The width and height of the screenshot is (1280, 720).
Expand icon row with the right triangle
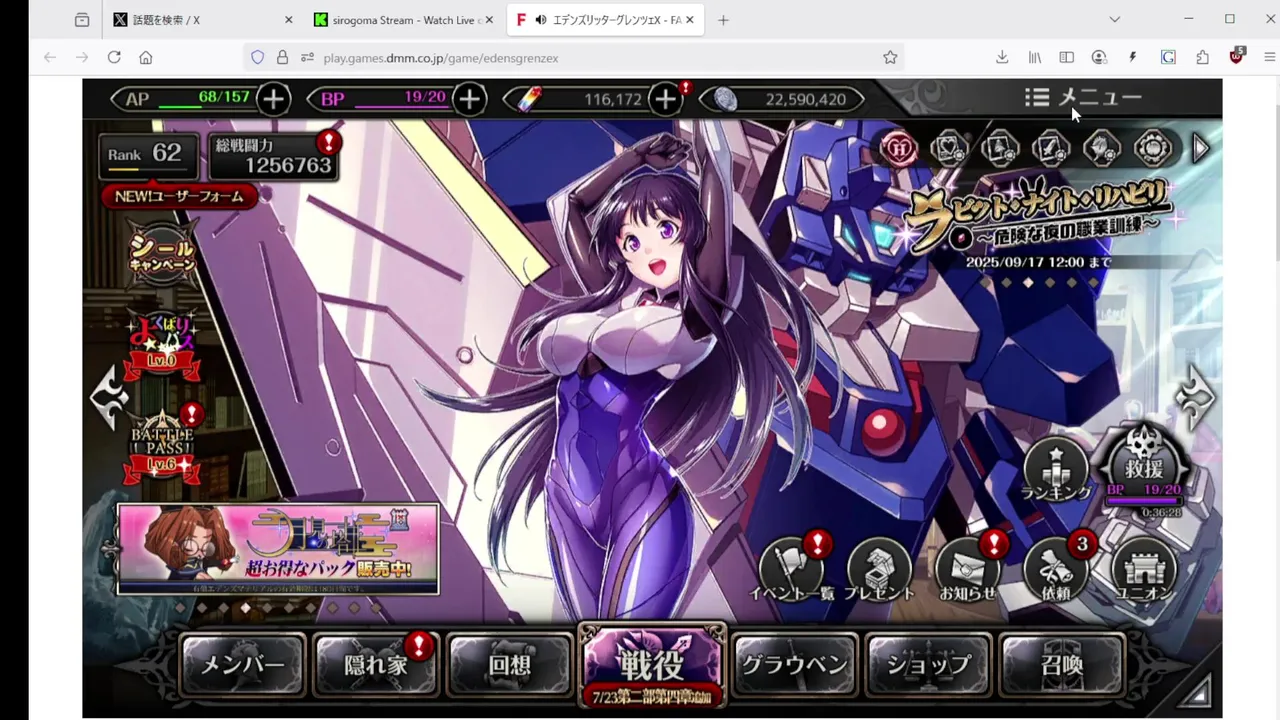point(1201,148)
